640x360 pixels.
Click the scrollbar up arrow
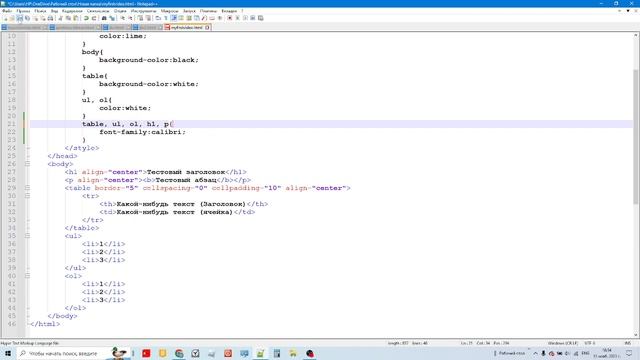(636, 36)
